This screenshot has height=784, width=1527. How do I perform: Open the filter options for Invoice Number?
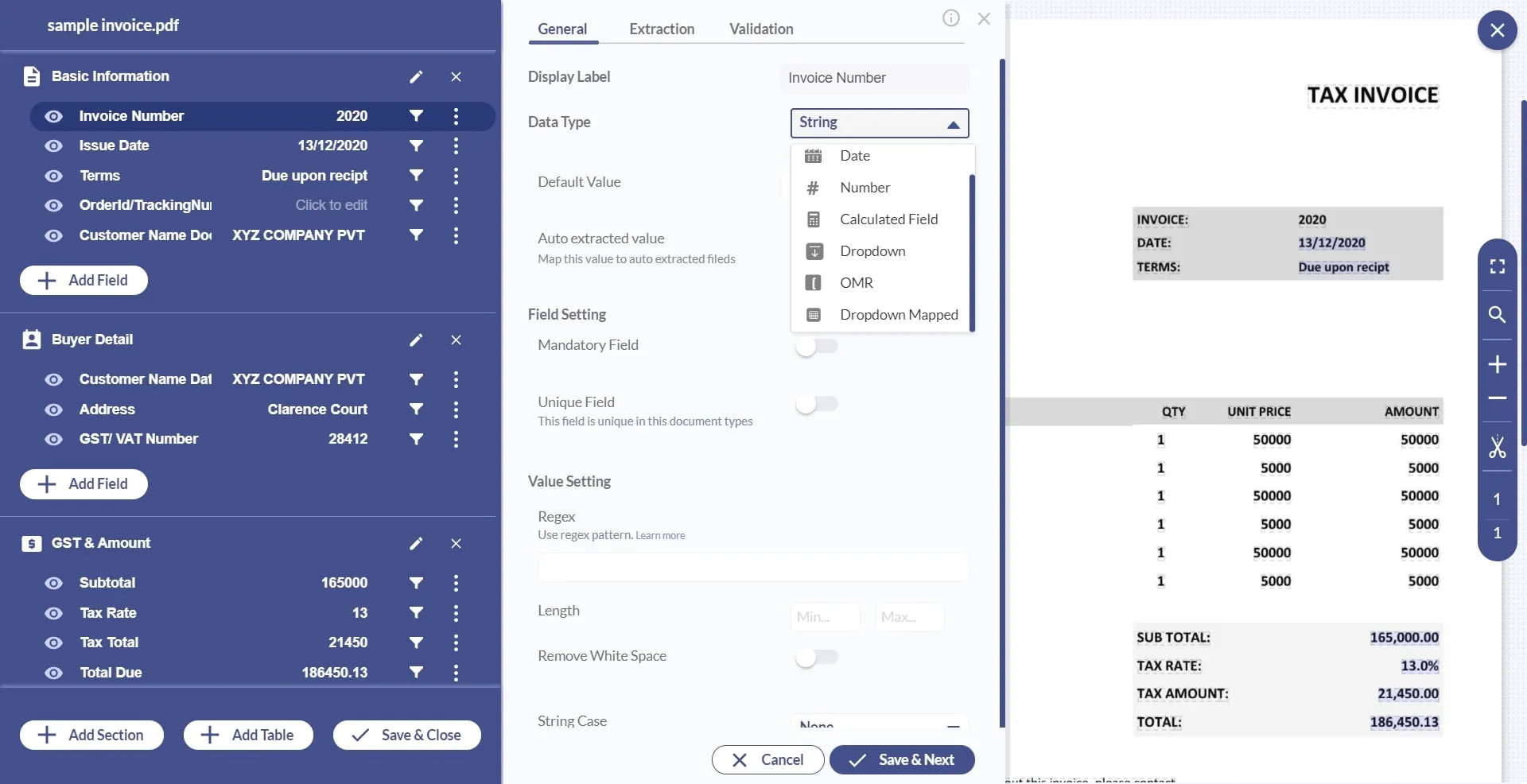pyautogui.click(x=416, y=116)
